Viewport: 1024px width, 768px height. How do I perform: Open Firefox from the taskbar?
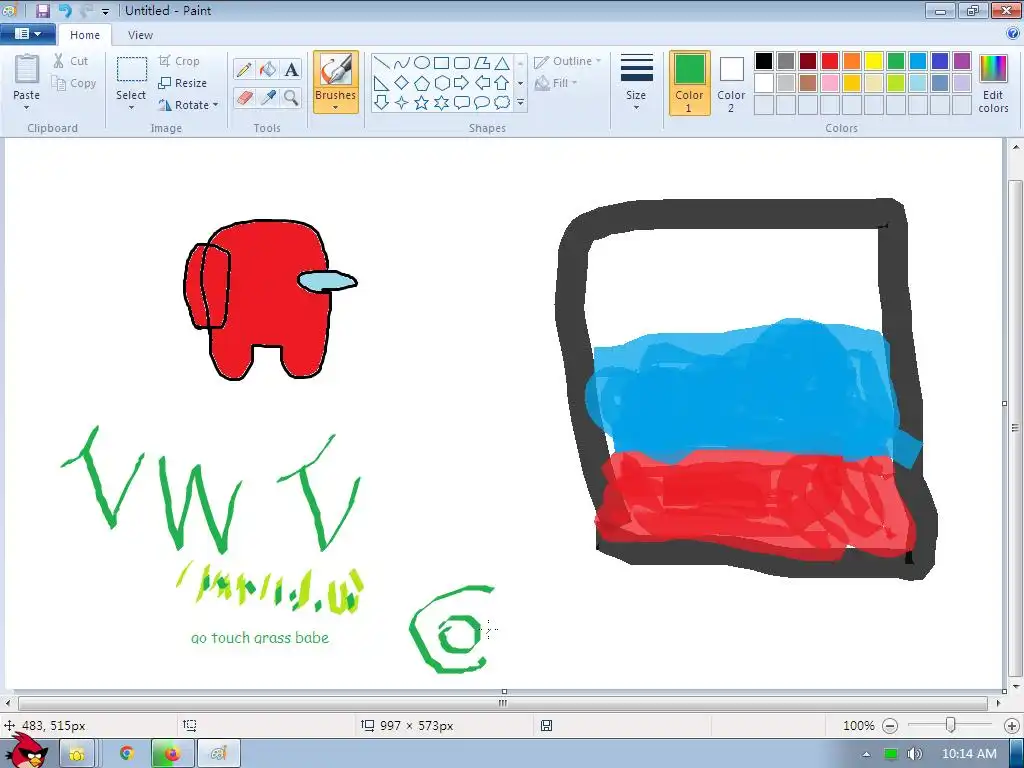click(x=172, y=754)
